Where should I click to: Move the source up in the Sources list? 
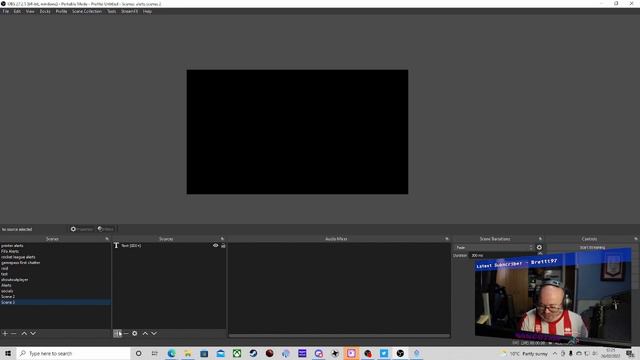(x=145, y=333)
